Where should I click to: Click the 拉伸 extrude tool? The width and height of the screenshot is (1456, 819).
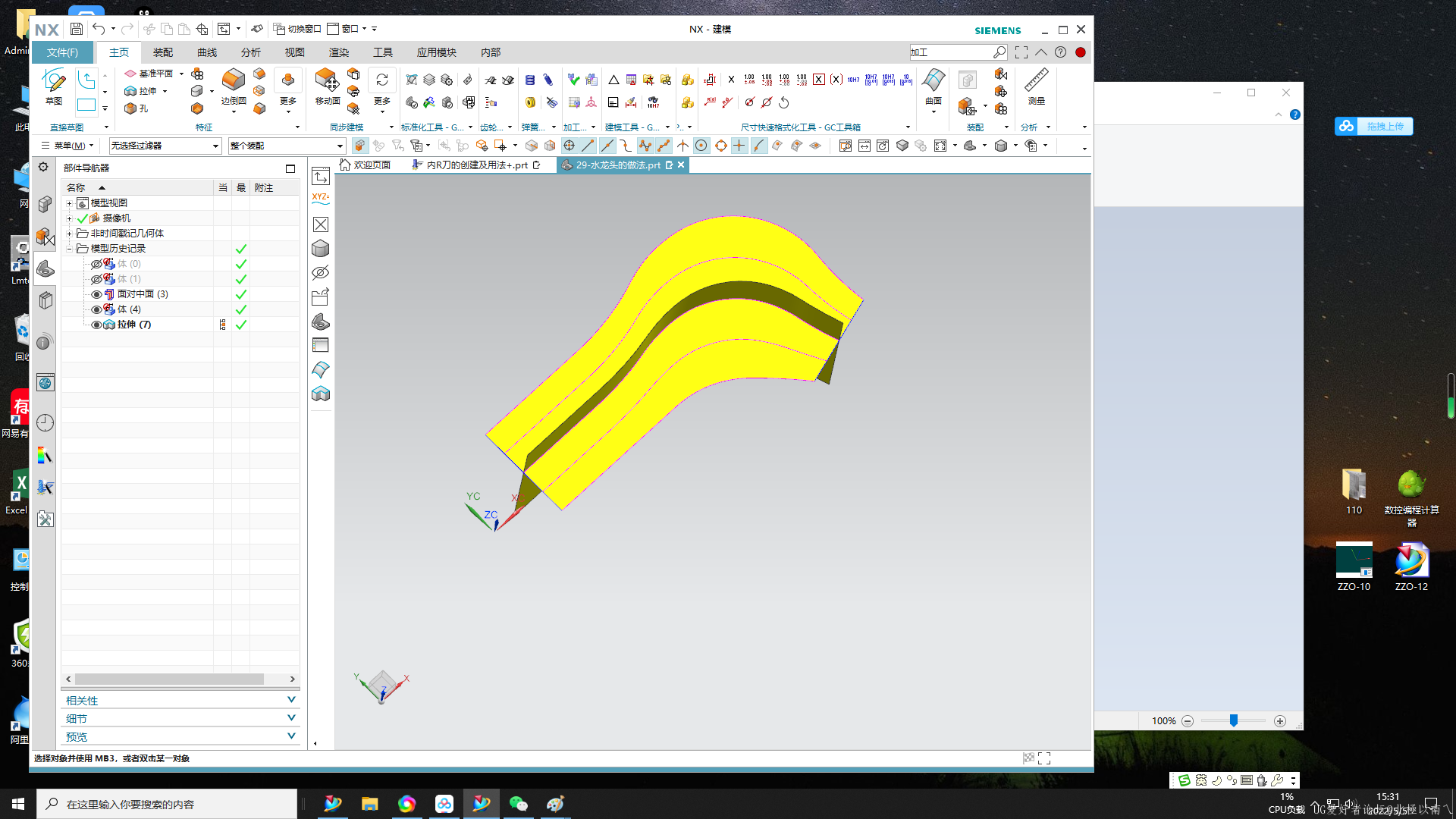pos(141,91)
